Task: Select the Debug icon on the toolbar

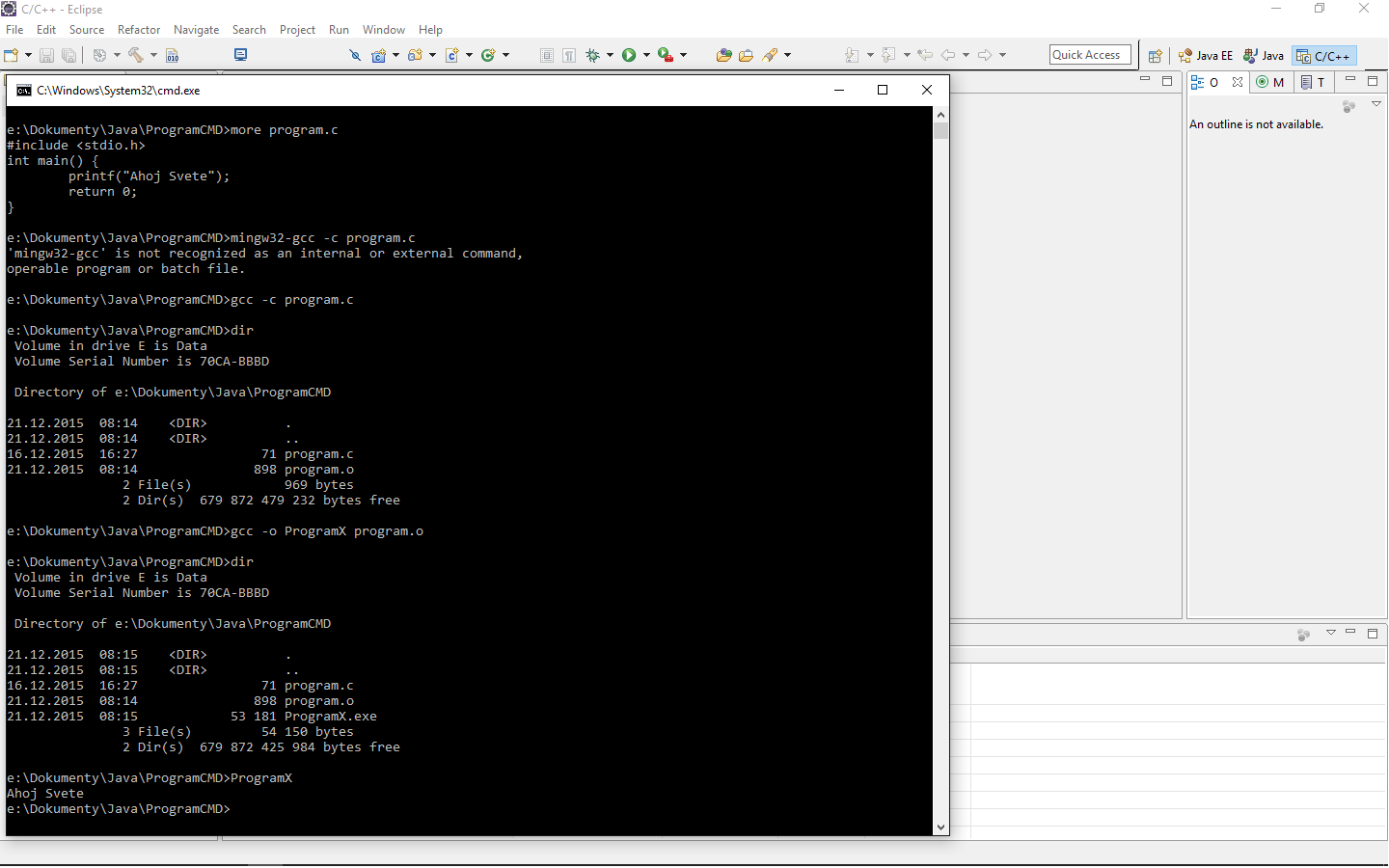Action: click(x=591, y=55)
